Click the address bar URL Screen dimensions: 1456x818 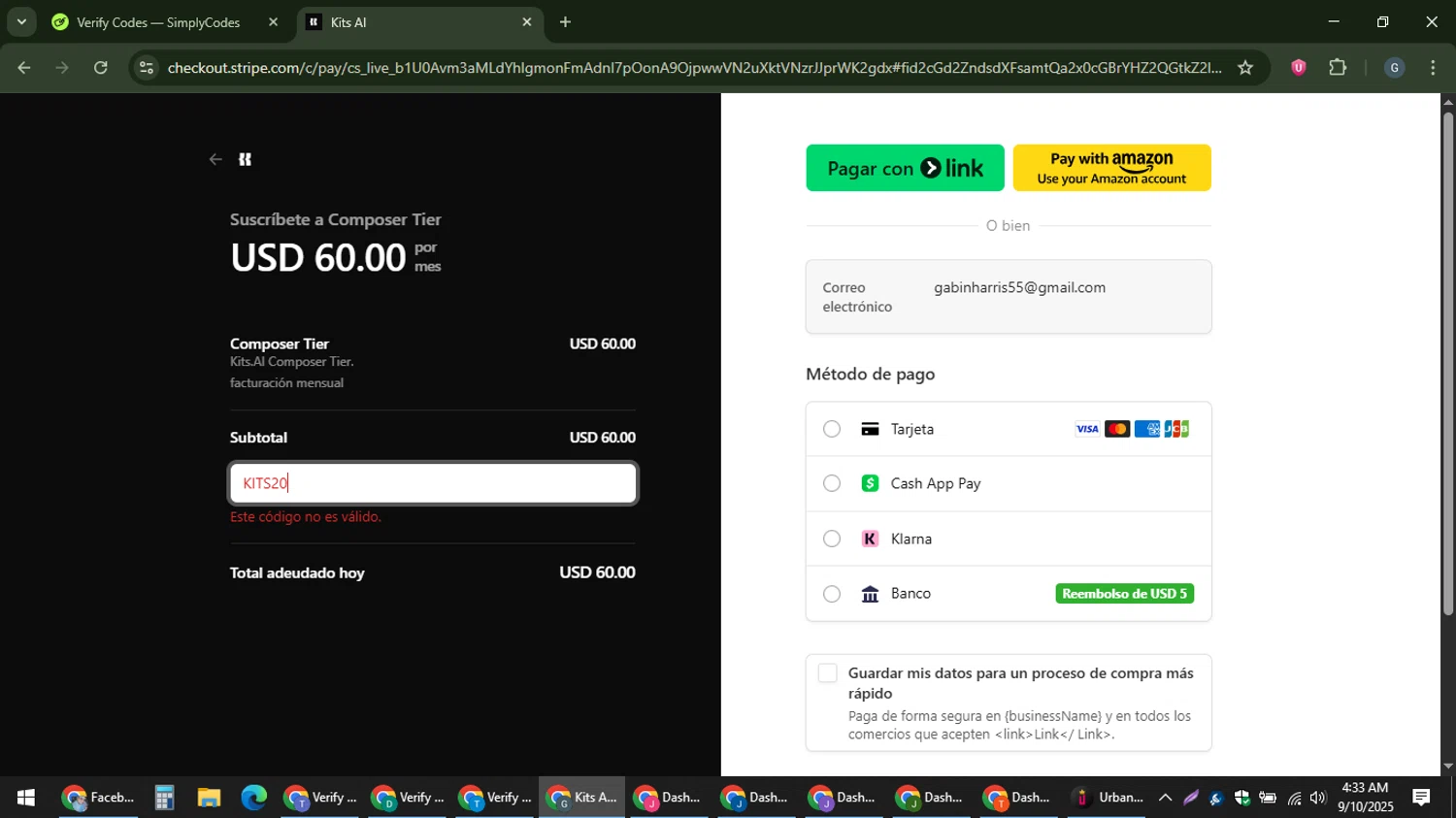click(693, 67)
